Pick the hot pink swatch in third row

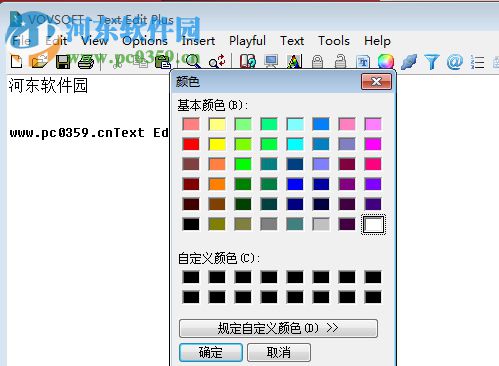[x=373, y=164]
